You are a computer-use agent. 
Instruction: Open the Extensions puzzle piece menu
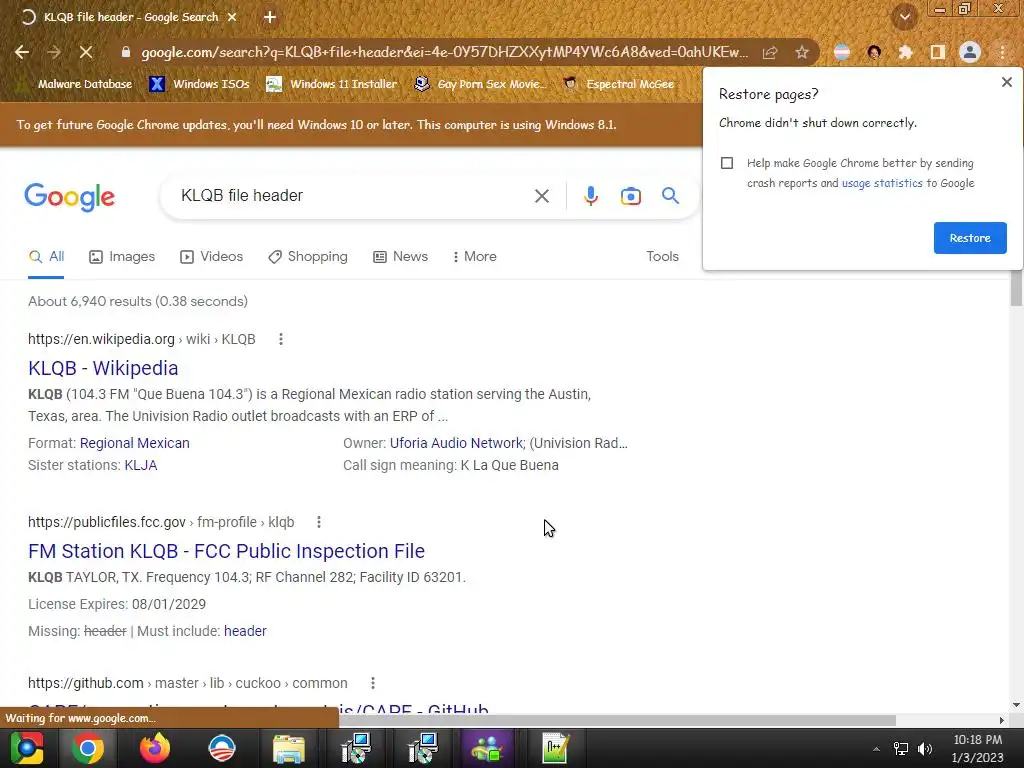coord(905,52)
